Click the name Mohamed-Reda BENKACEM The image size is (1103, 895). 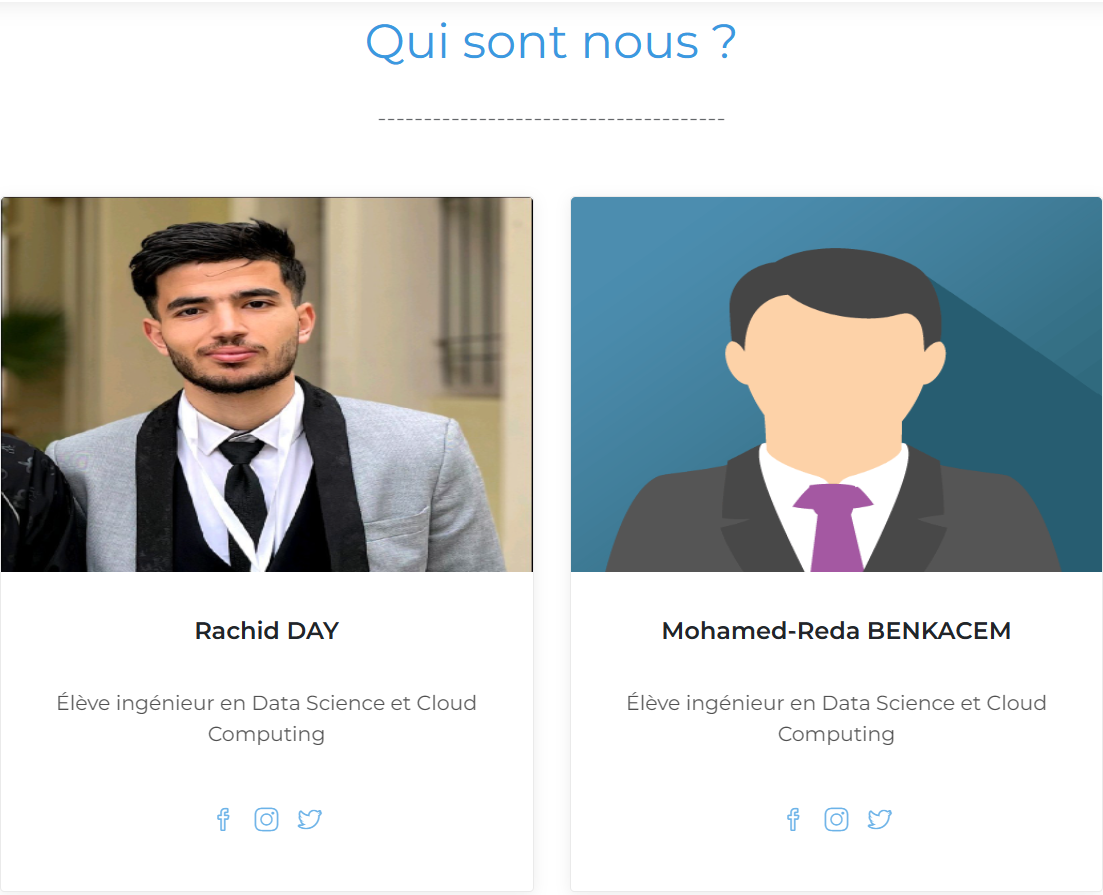[836, 630]
